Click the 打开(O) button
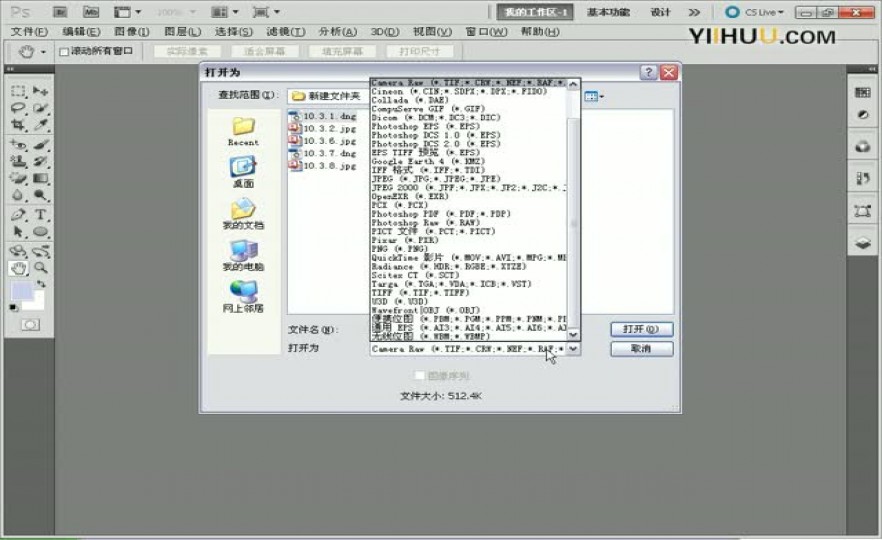Image resolution: width=882 pixels, height=540 pixels. 642,329
